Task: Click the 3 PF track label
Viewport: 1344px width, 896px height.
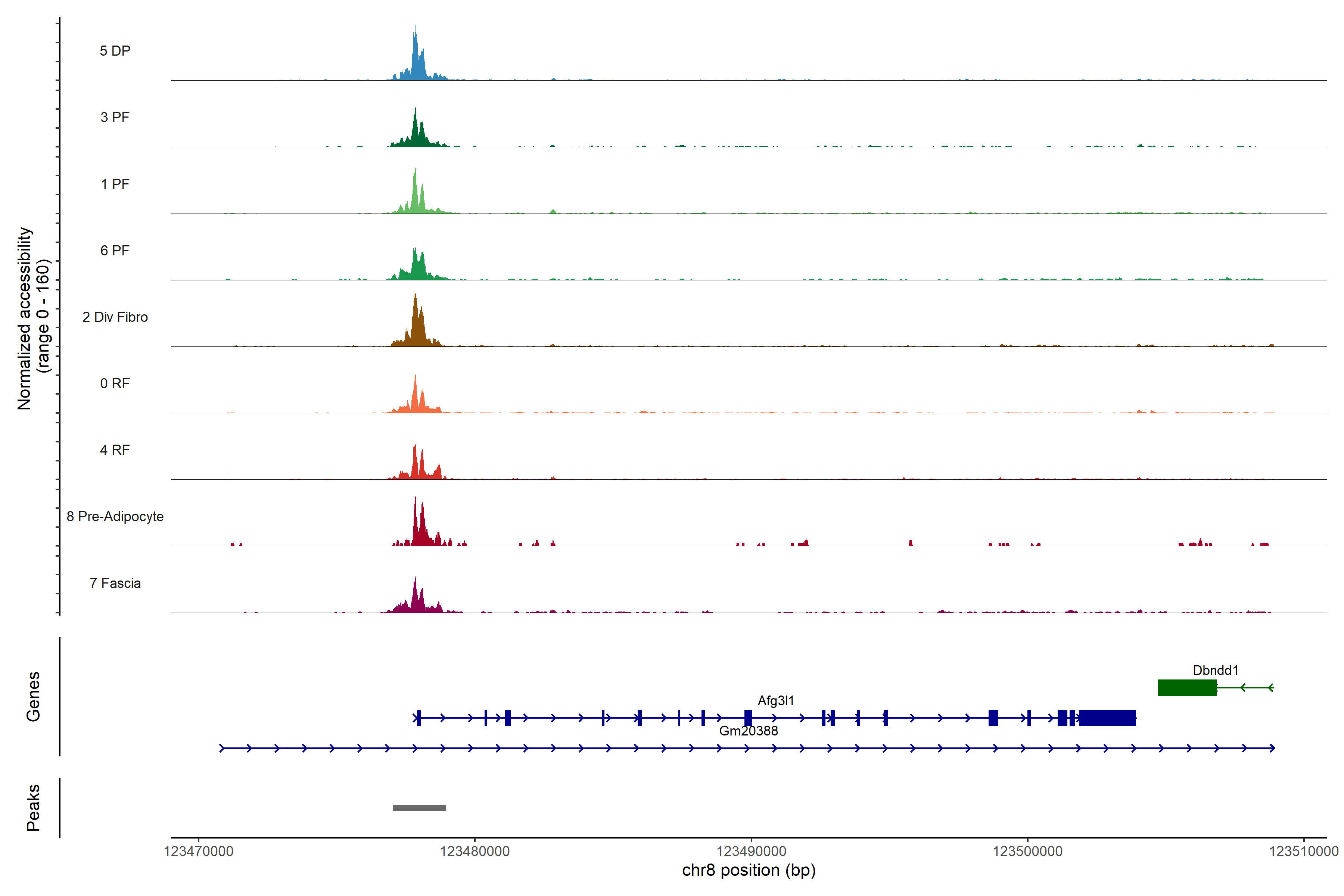Action: tap(115, 117)
